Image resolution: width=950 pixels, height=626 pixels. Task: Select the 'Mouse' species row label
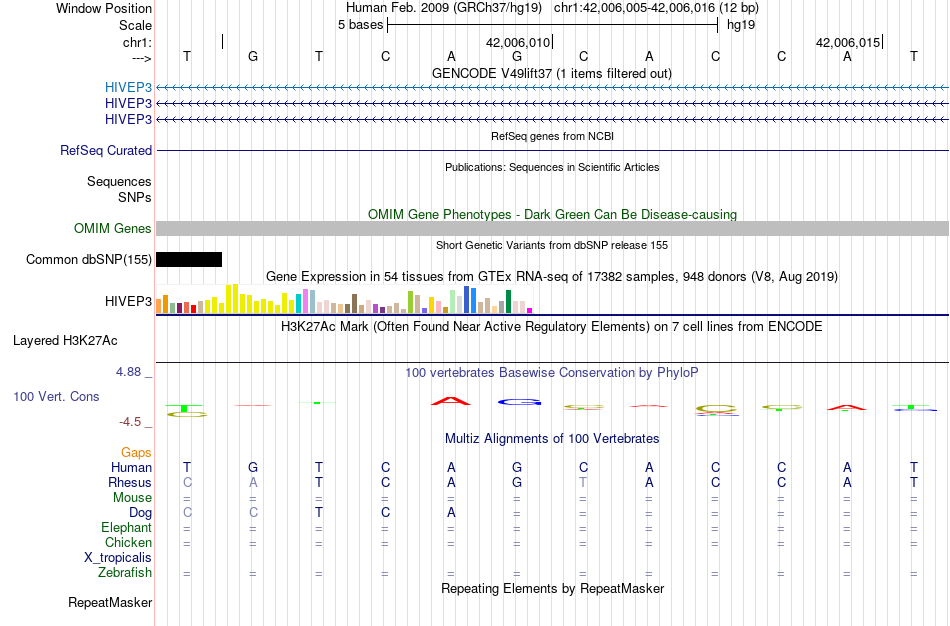pyautogui.click(x=133, y=498)
